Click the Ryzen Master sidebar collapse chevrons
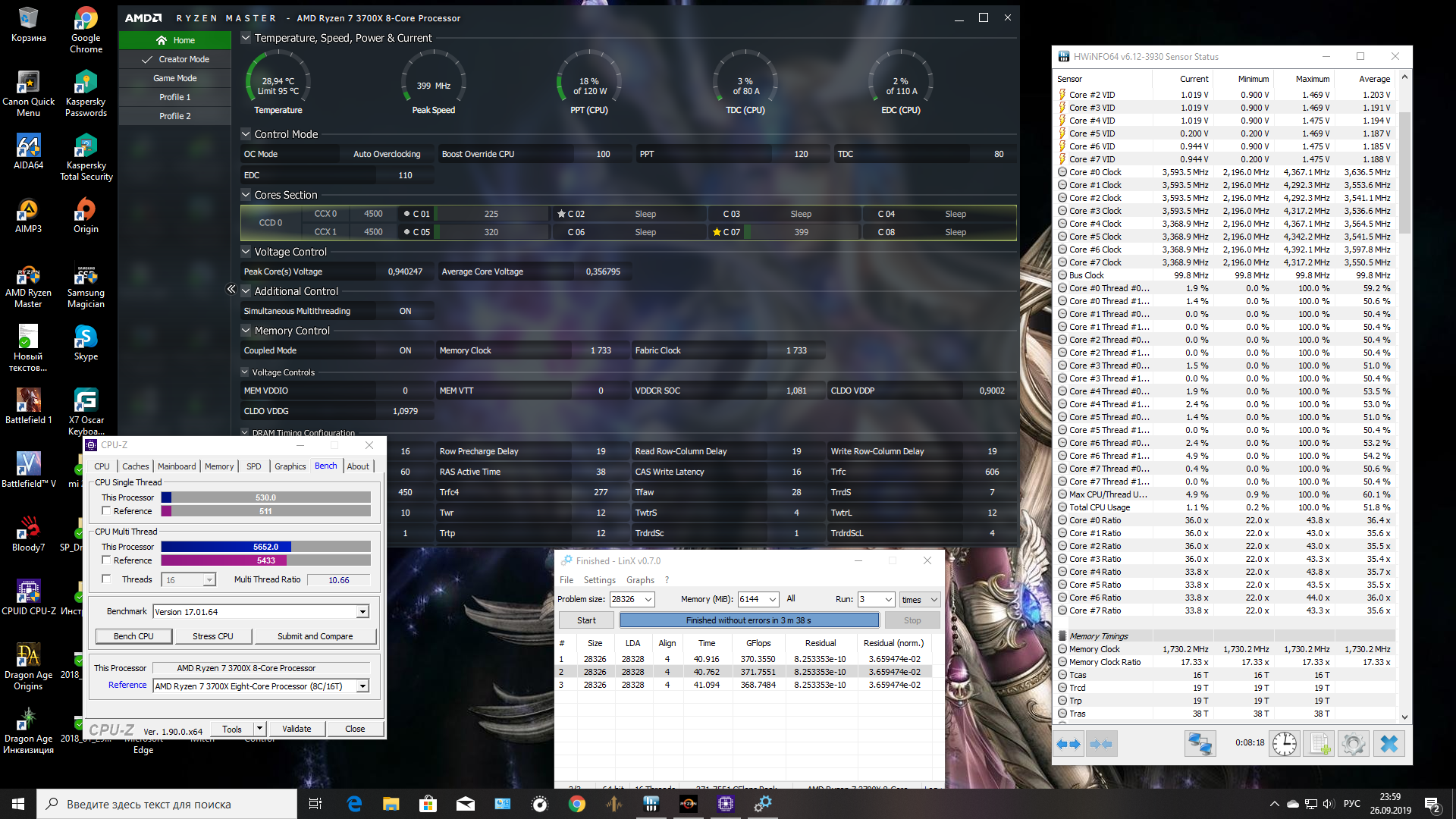 231,289
